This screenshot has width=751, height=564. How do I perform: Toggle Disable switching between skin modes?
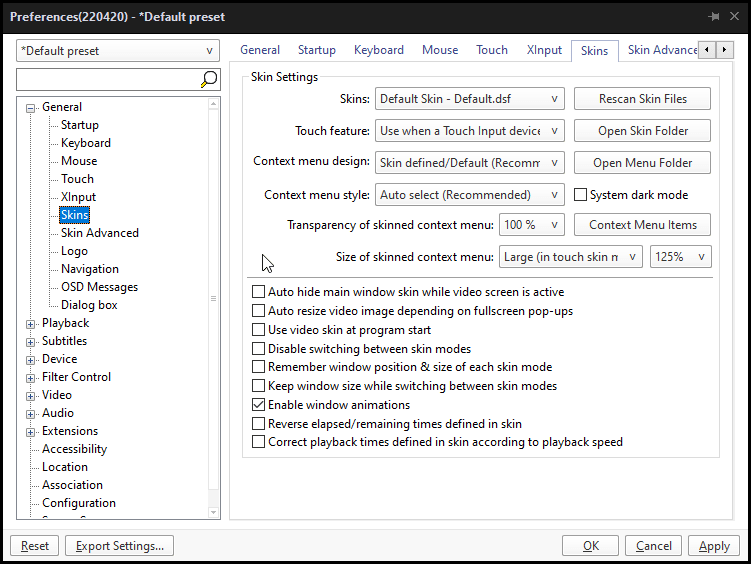click(x=259, y=349)
